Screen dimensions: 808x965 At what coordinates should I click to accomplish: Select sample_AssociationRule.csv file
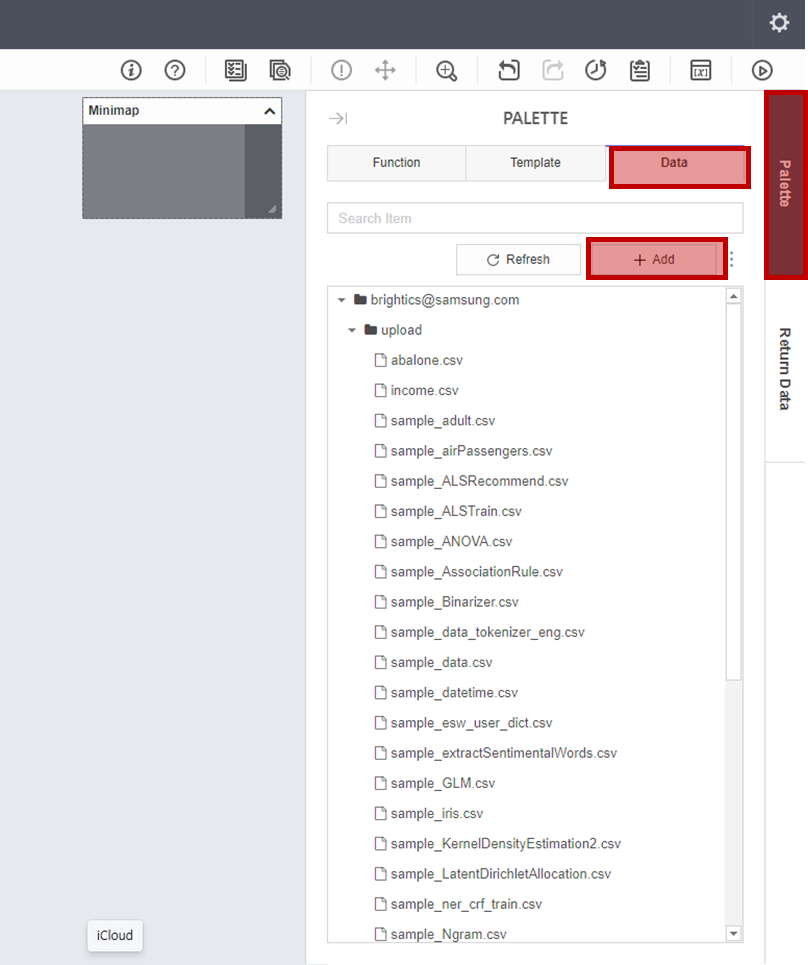[x=476, y=571]
